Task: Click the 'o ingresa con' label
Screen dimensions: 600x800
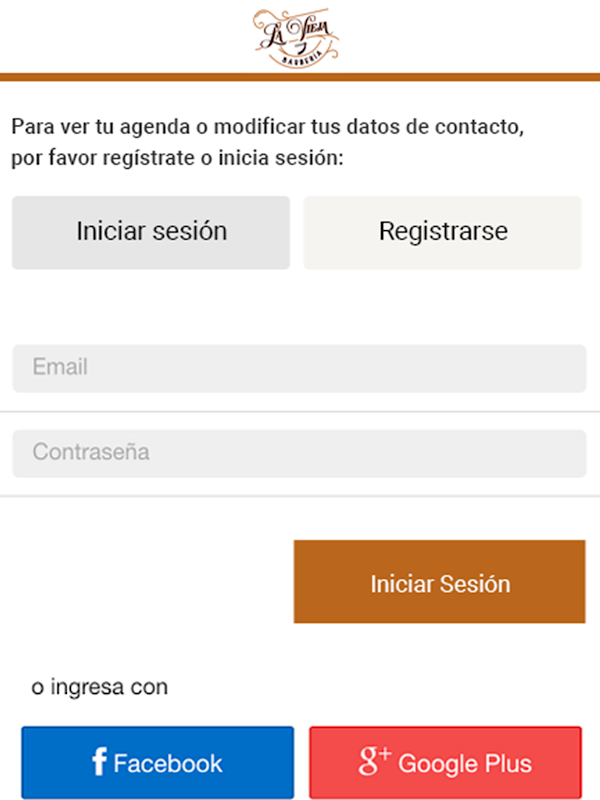Action: point(99,688)
